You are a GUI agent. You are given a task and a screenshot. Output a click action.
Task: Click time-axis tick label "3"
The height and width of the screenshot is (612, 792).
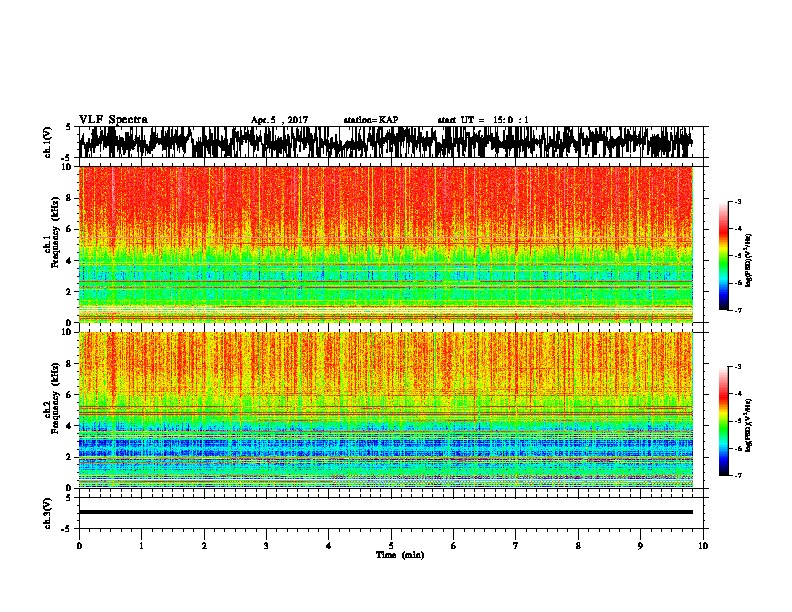266,545
